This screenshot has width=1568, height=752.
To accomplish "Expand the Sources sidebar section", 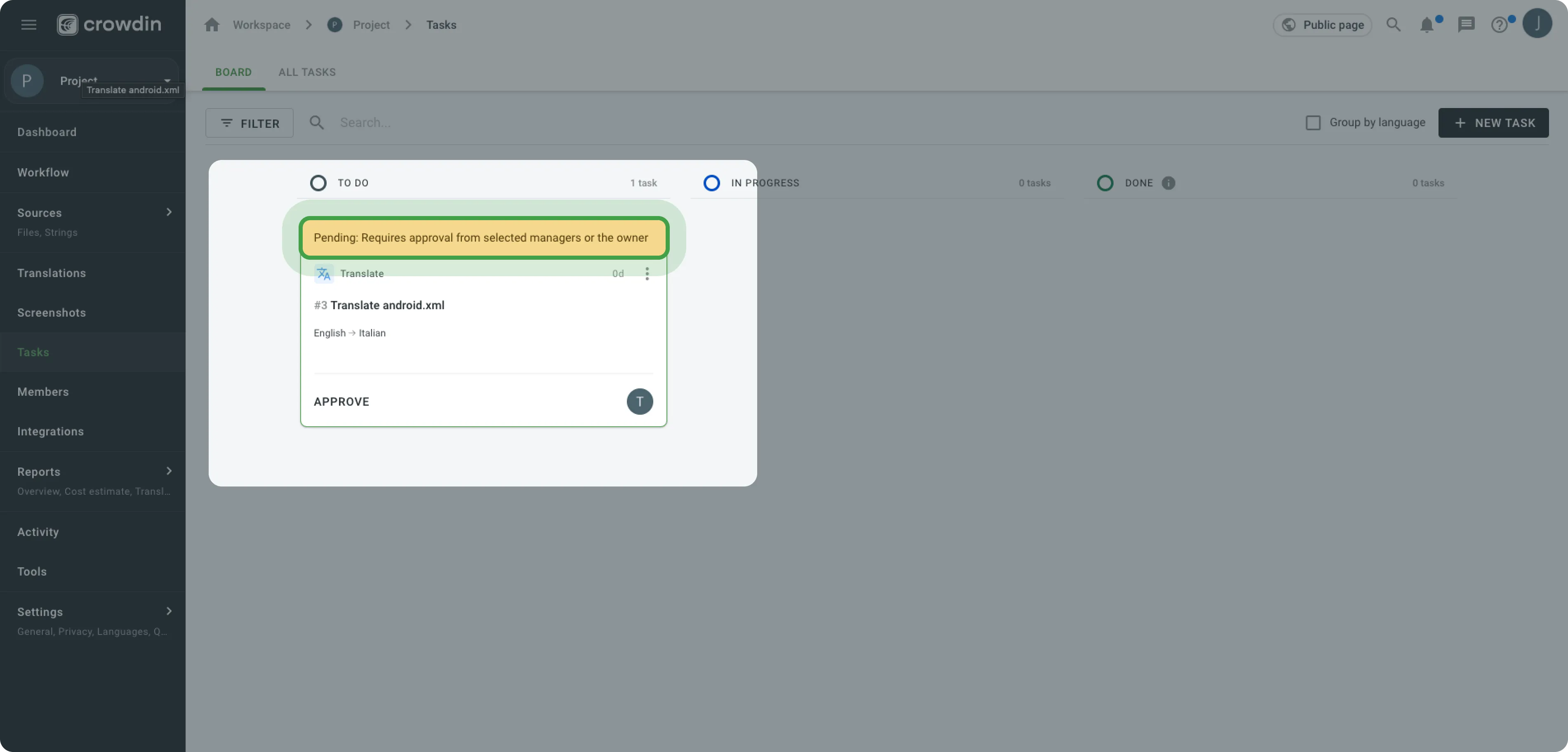I will point(169,212).
